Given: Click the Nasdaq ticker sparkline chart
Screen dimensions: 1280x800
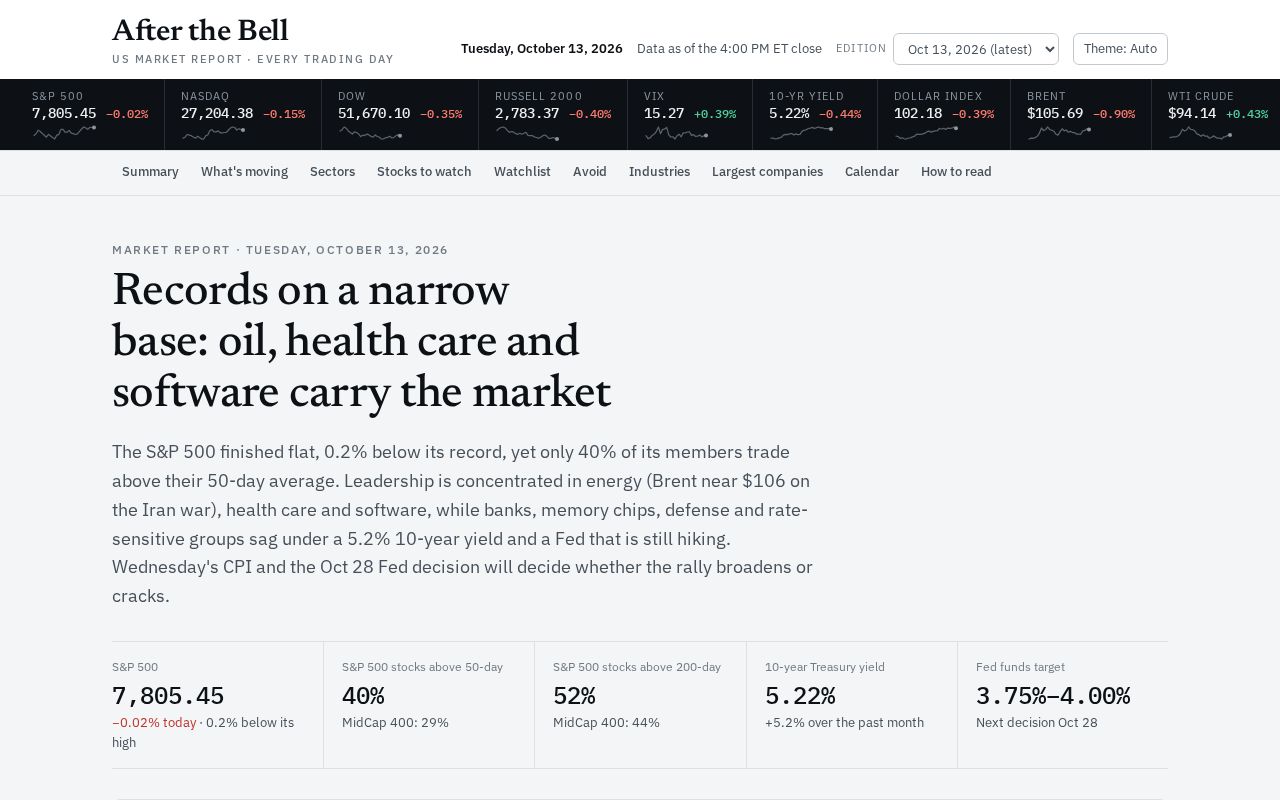Looking at the screenshot, I should tap(213, 132).
